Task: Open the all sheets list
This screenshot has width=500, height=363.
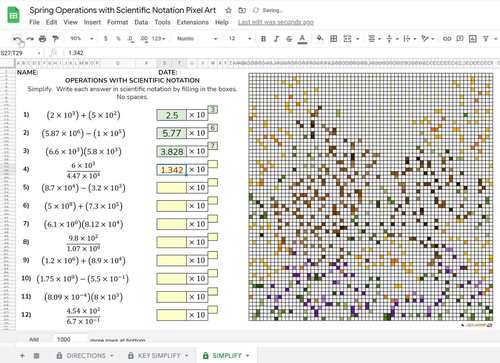Action: click(x=37, y=356)
